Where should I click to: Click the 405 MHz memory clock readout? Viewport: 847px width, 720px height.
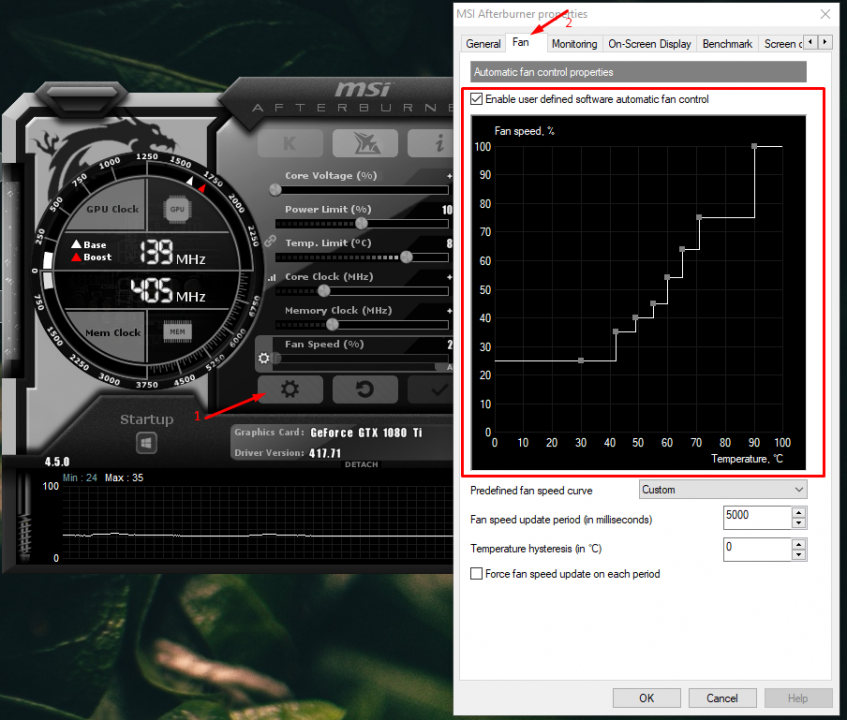(168, 292)
